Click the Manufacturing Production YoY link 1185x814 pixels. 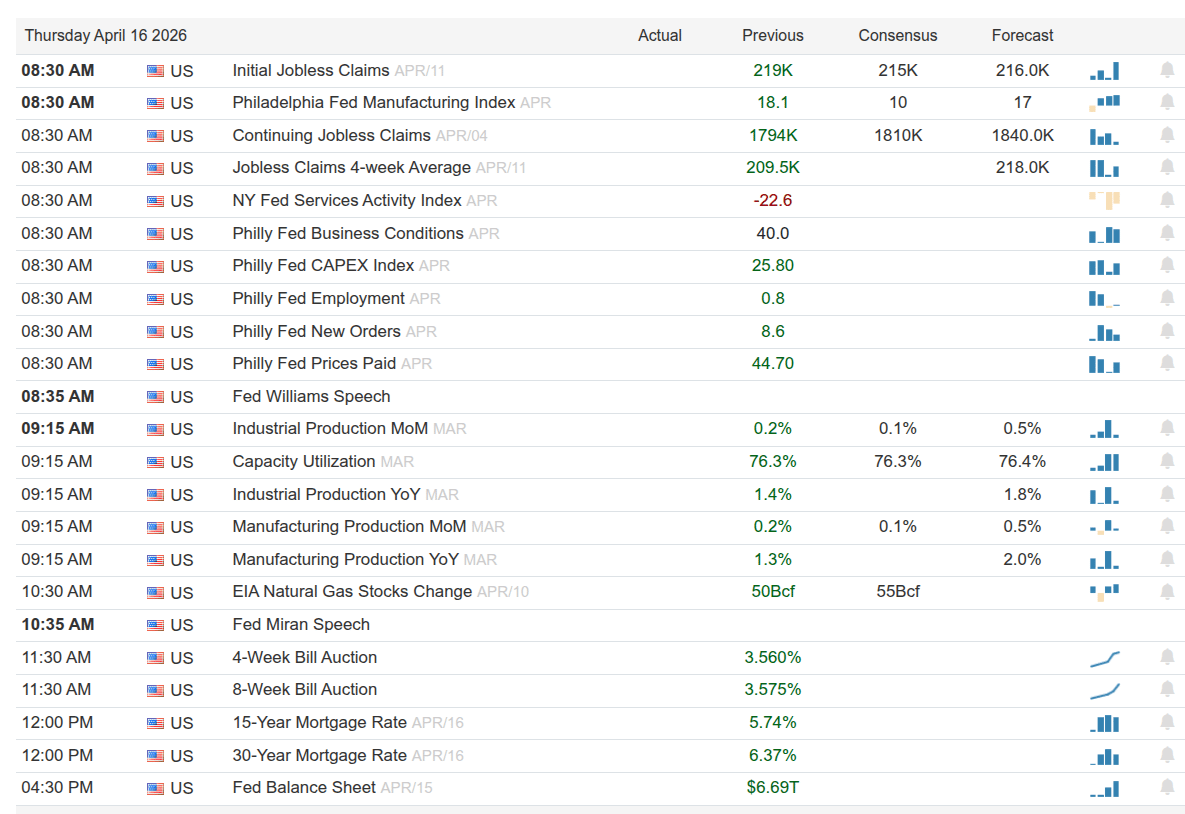(x=345, y=560)
